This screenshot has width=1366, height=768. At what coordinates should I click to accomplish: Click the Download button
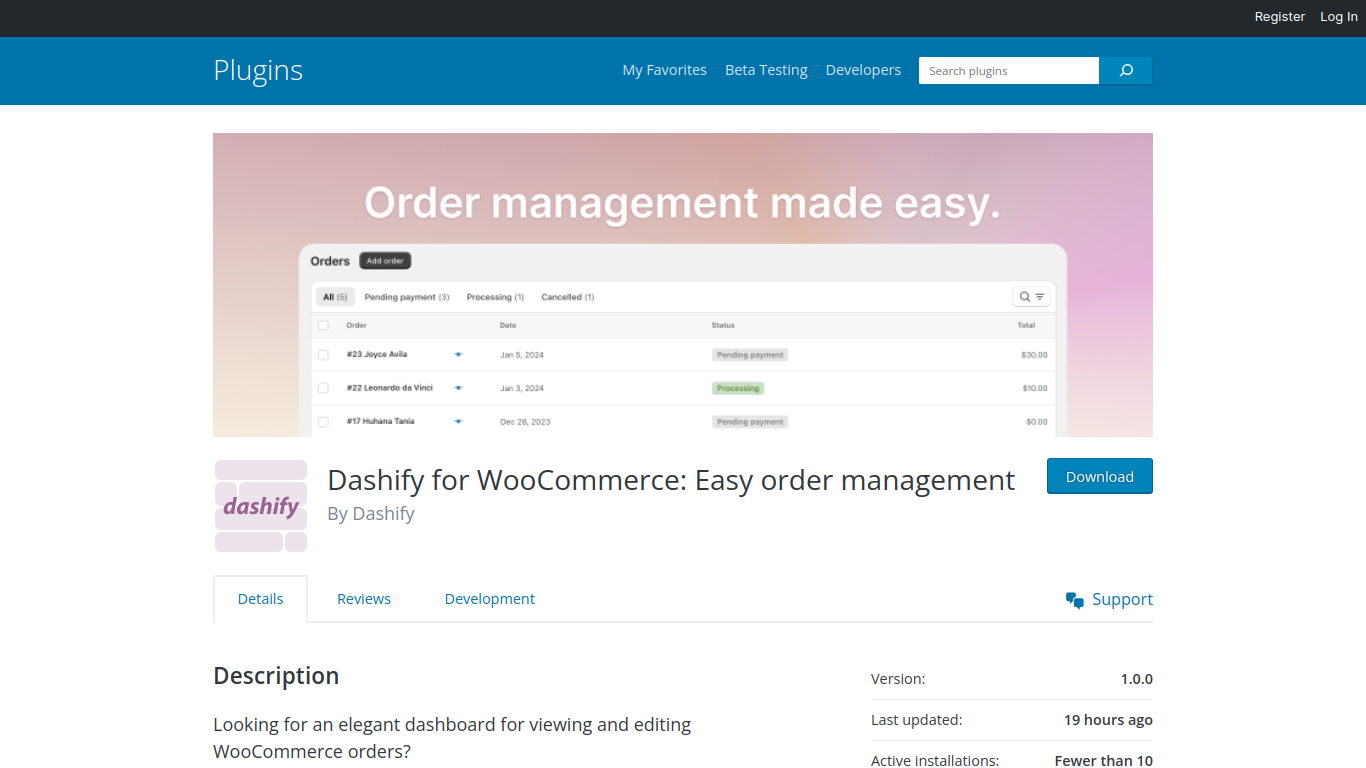pyautogui.click(x=1099, y=476)
